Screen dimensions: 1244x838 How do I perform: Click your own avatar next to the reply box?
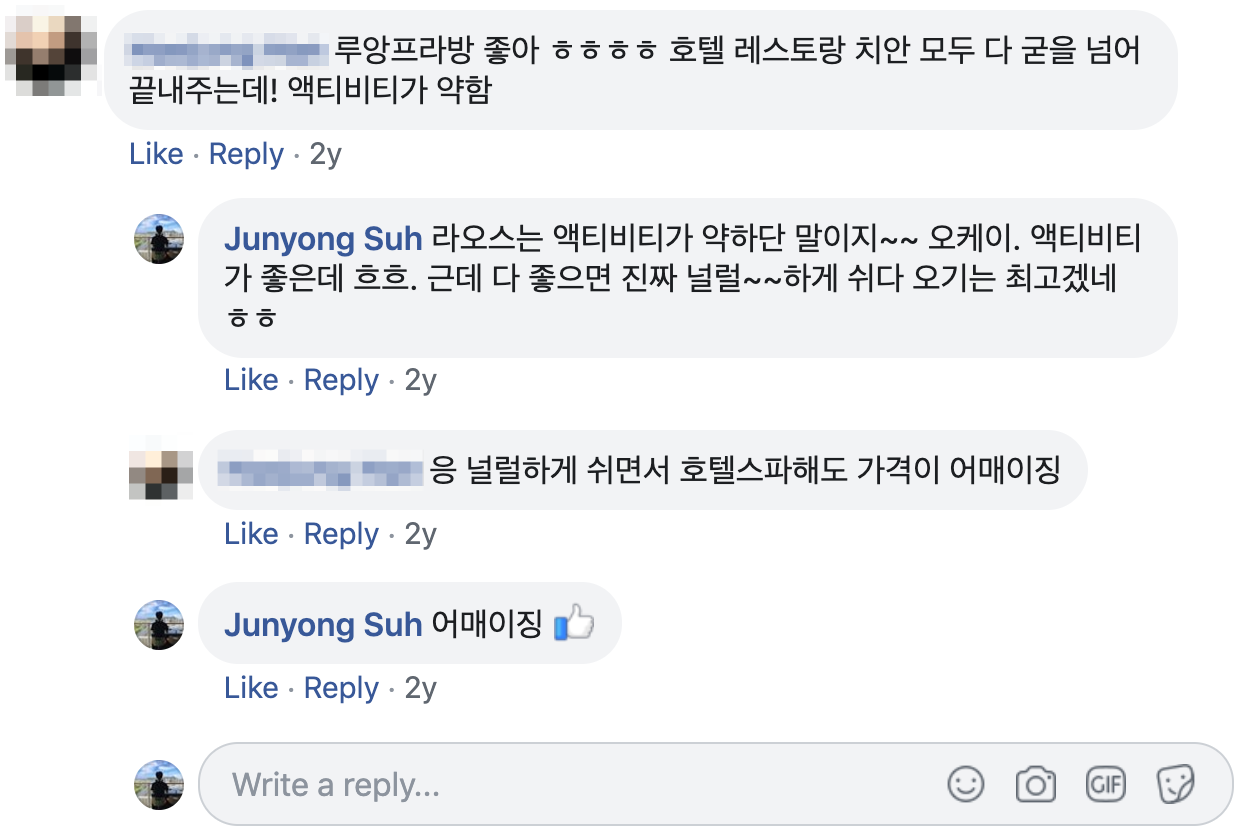point(160,785)
